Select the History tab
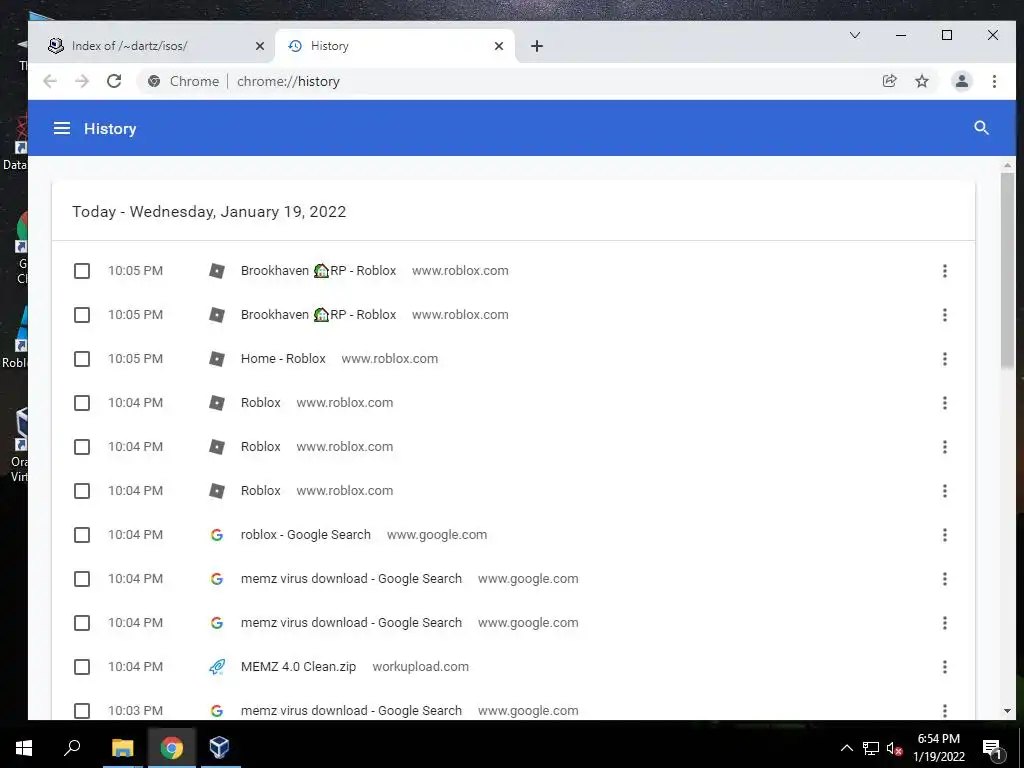Image resolution: width=1024 pixels, height=768 pixels. (x=394, y=46)
